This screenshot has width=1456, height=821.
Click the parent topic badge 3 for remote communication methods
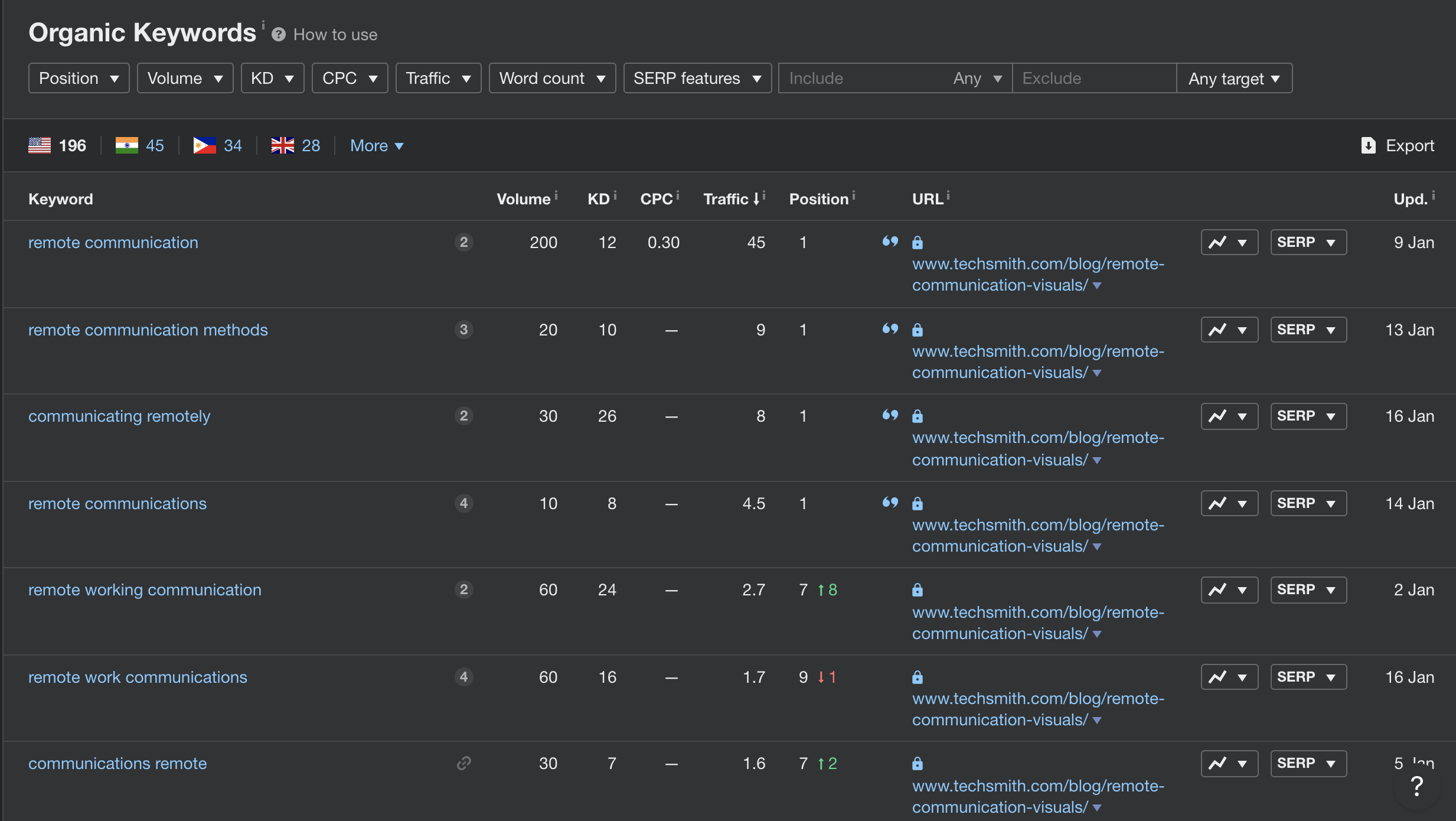click(x=463, y=330)
